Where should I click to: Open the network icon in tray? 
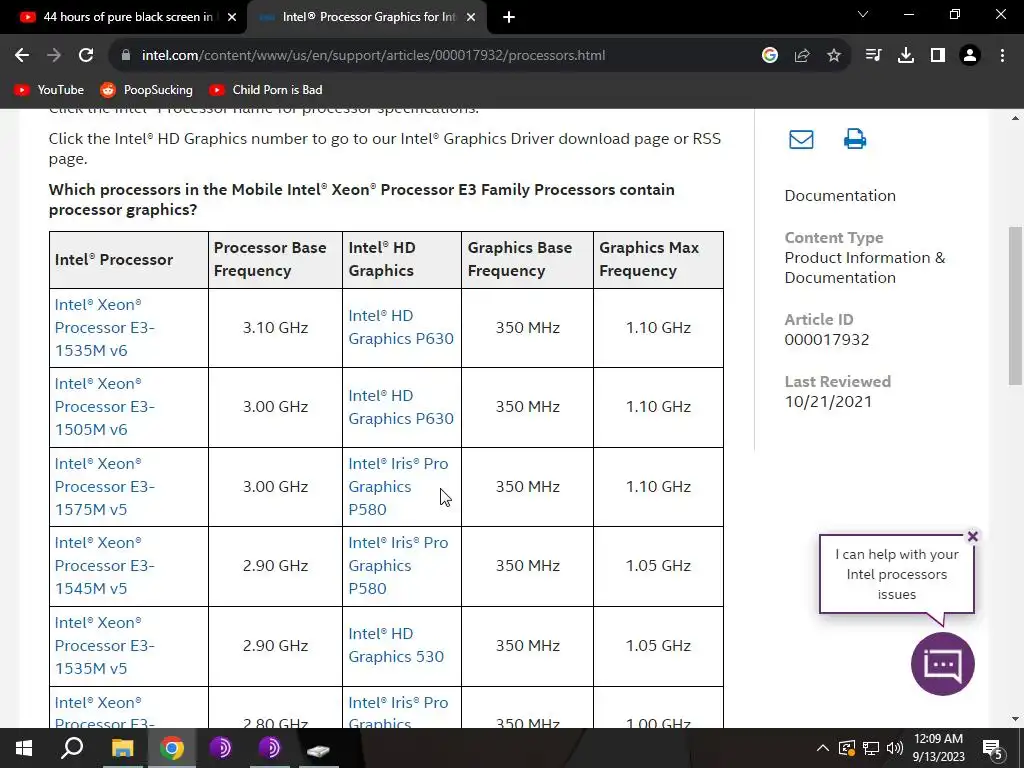pos(871,748)
